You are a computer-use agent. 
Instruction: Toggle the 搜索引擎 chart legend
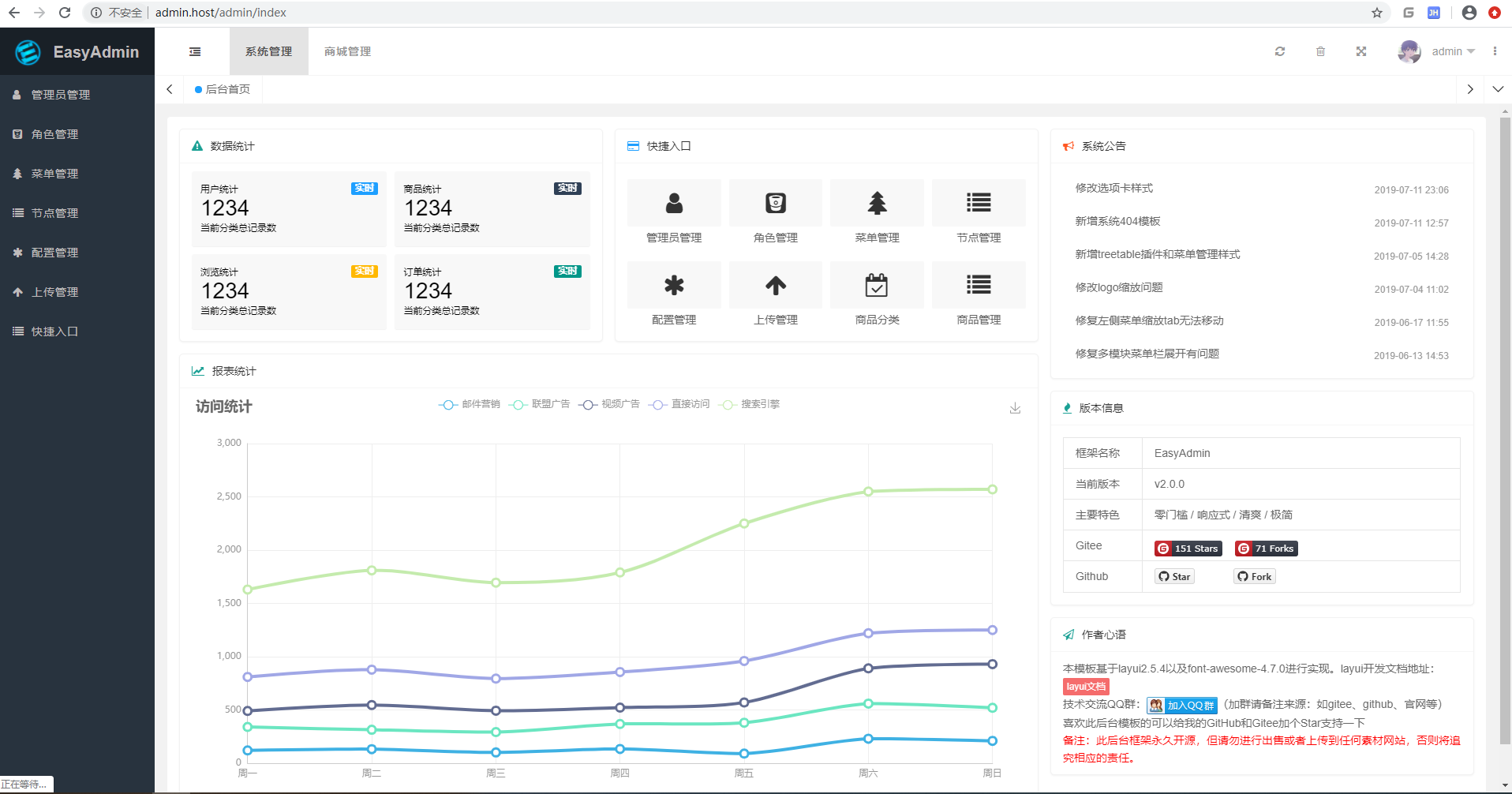[749, 404]
